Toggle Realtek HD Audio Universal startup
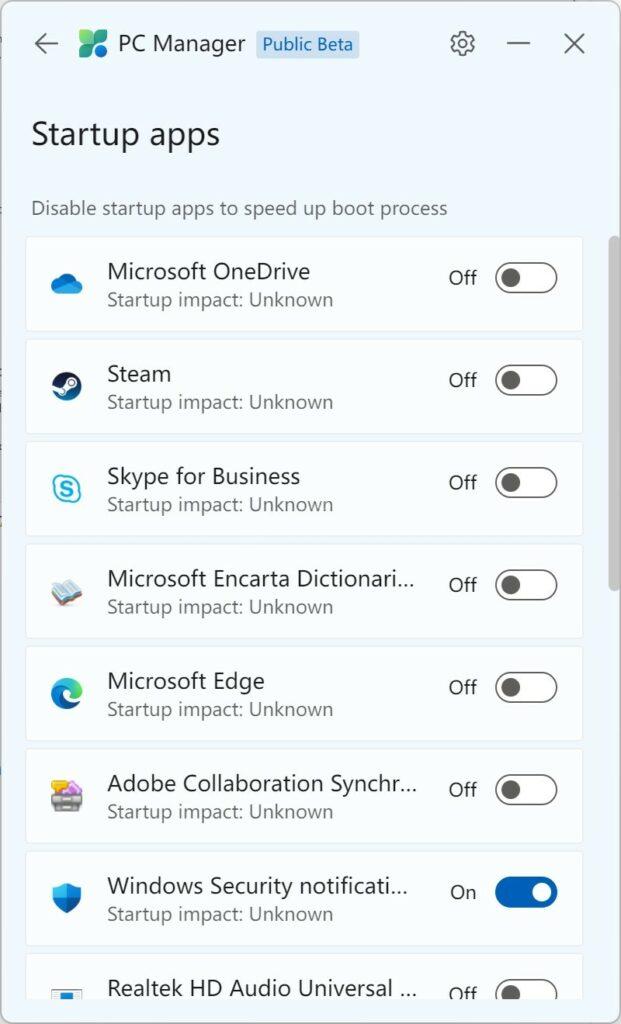The width and height of the screenshot is (621, 1024). 526,991
